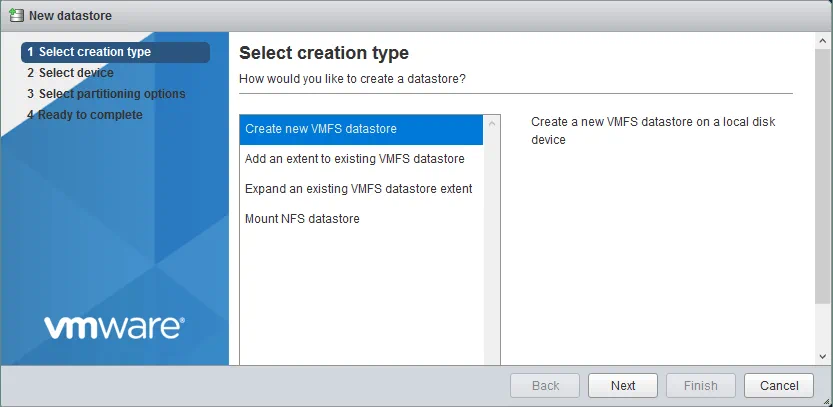Click the Back button
This screenshot has height=407, width=833.
pos(545,386)
